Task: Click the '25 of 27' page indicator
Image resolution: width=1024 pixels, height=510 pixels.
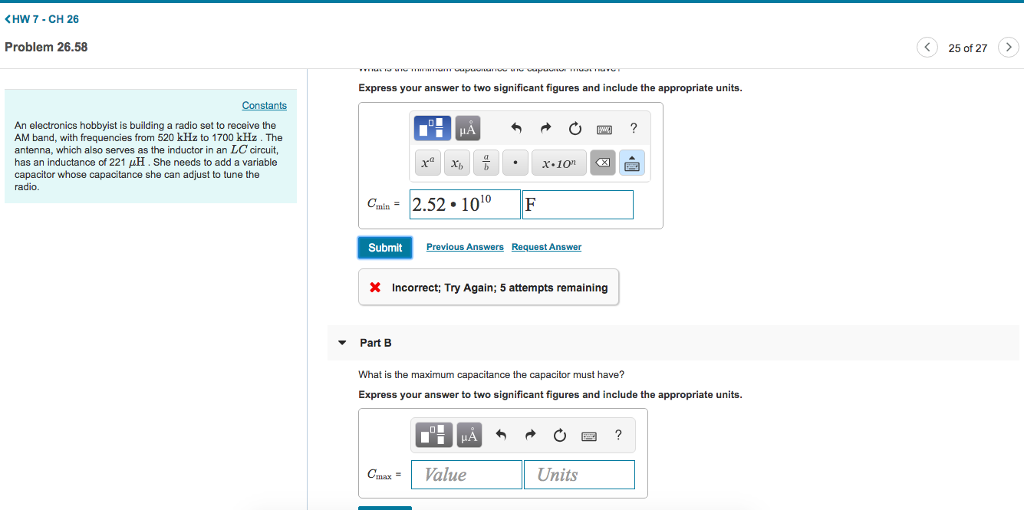Action: tap(968, 48)
